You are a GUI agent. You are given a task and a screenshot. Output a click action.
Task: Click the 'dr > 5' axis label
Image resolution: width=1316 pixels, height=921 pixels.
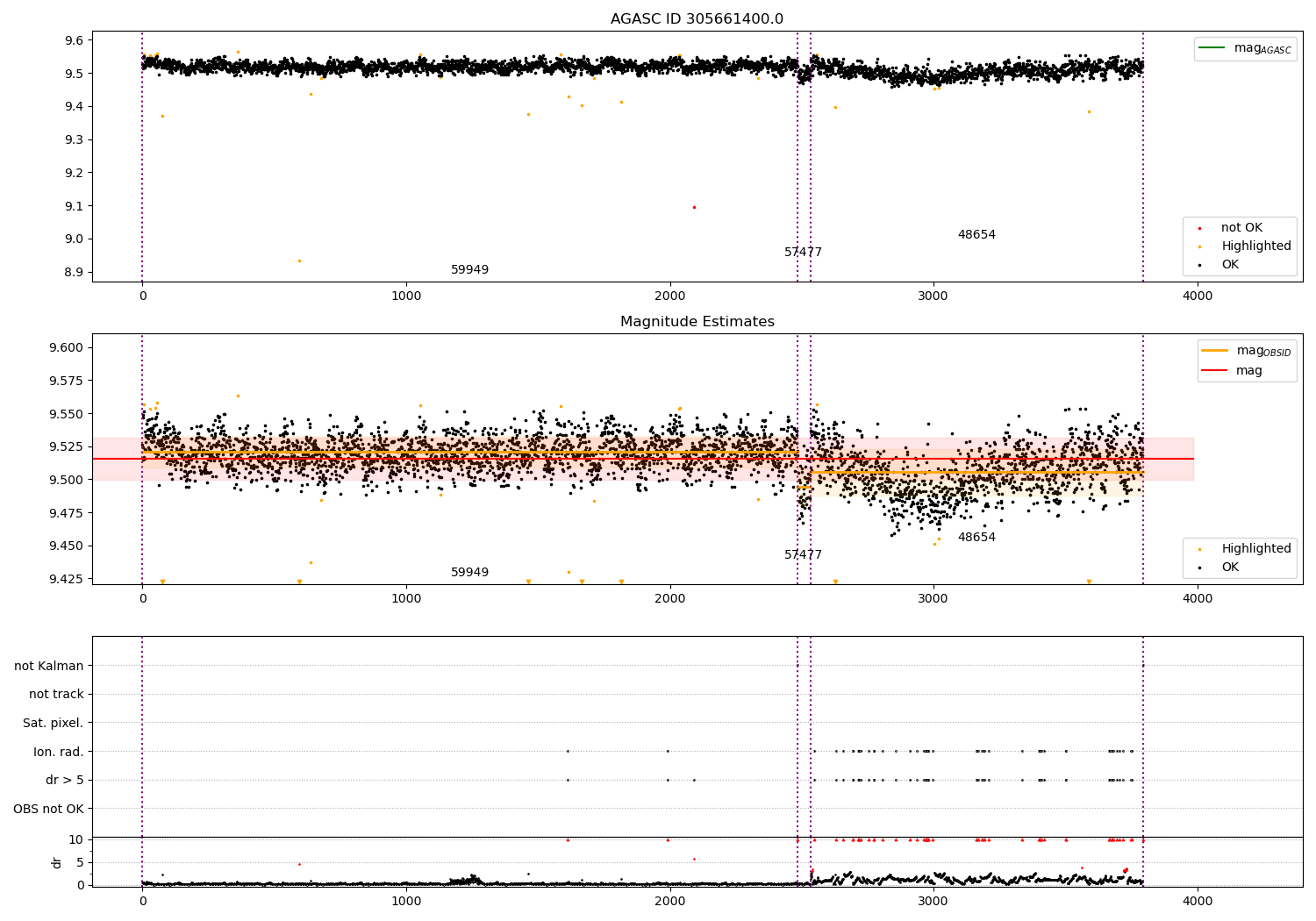click(x=65, y=781)
